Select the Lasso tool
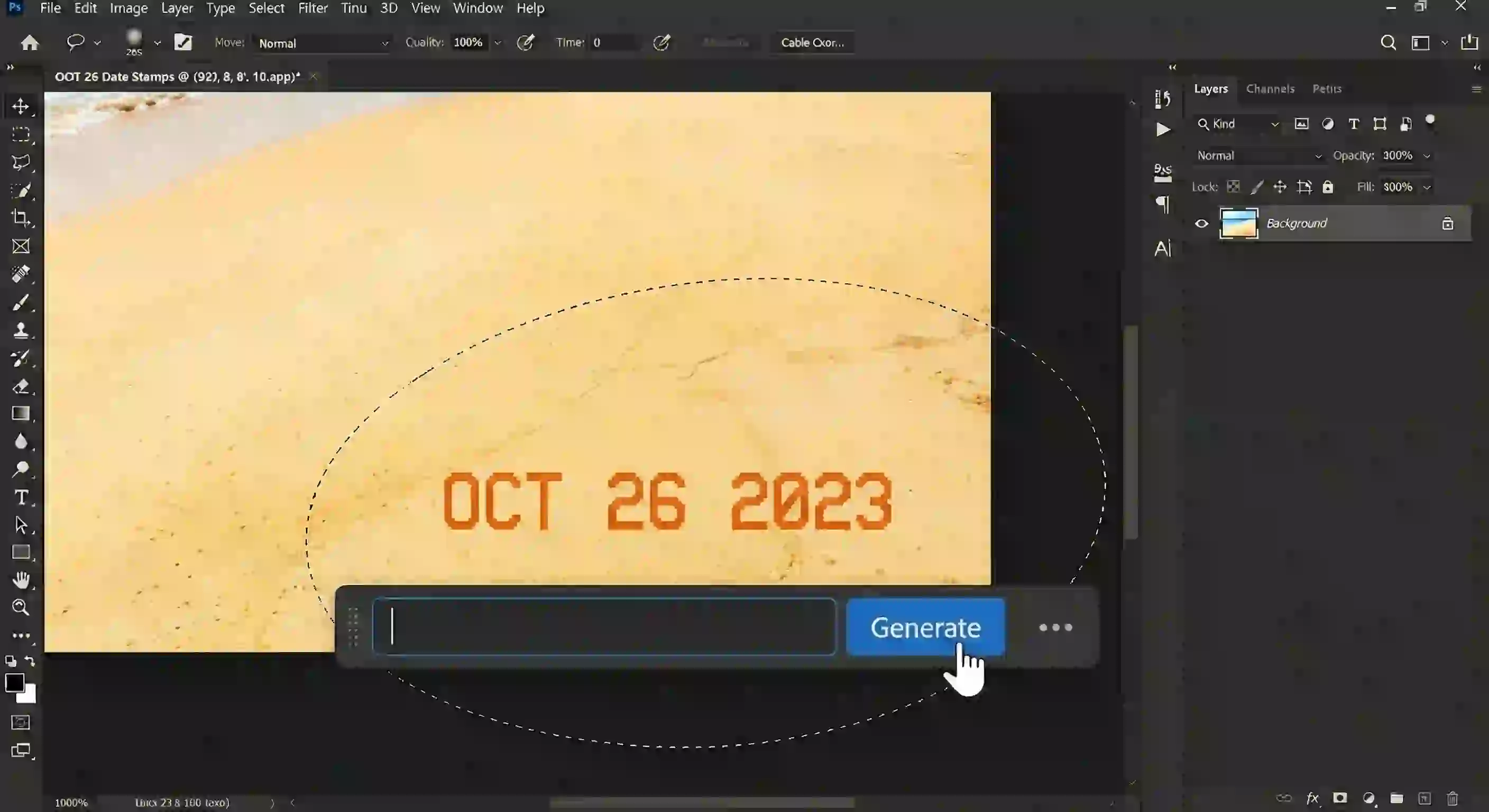Screen dimensions: 1489x812 (x=21, y=162)
